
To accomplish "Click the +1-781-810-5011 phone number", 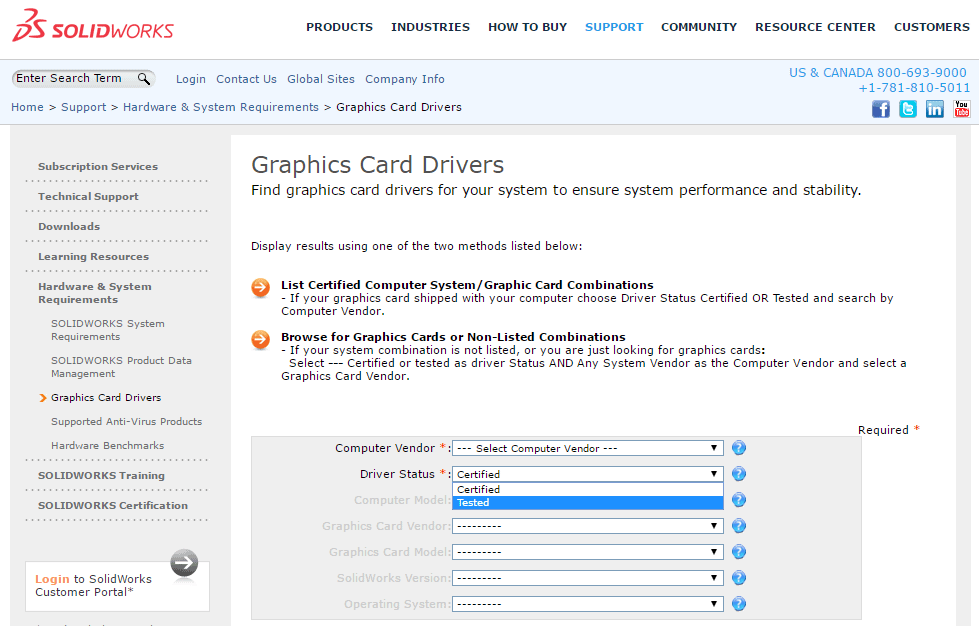I will tap(914, 88).
